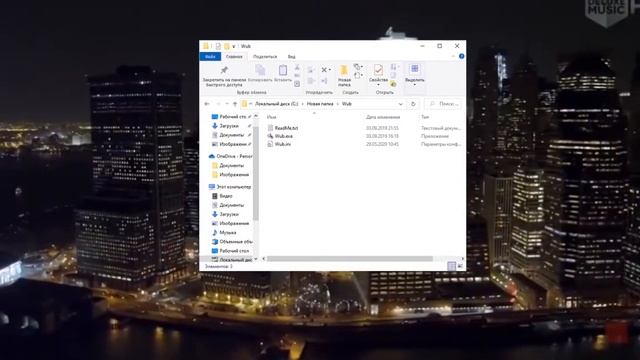The width and height of the screenshot is (640, 360).
Task: Expand the Выделить dropdown arrow
Action: click(415, 84)
